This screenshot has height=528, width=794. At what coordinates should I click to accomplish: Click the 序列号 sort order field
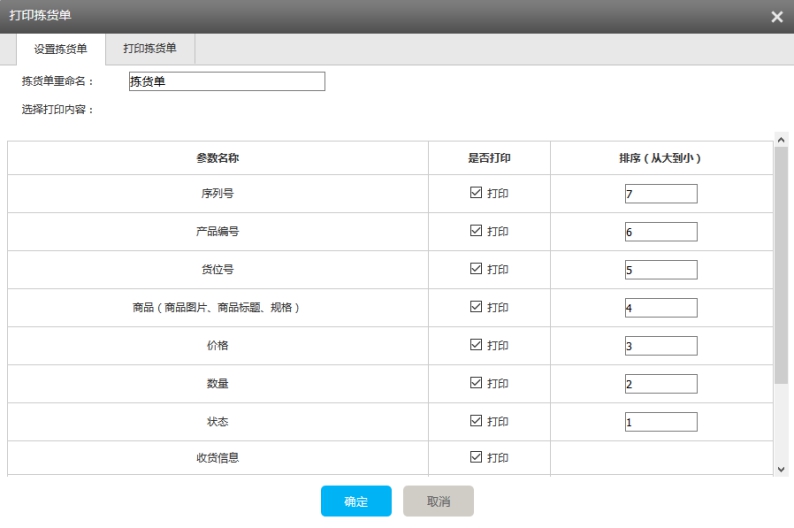(x=660, y=194)
